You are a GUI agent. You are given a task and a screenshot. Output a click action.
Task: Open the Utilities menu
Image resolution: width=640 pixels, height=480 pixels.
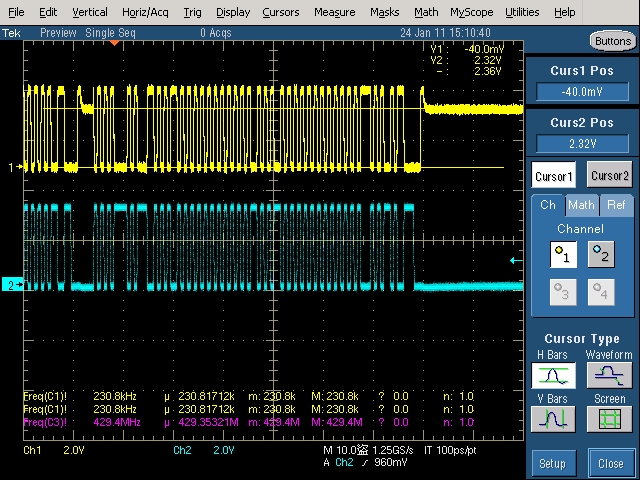click(x=522, y=12)
